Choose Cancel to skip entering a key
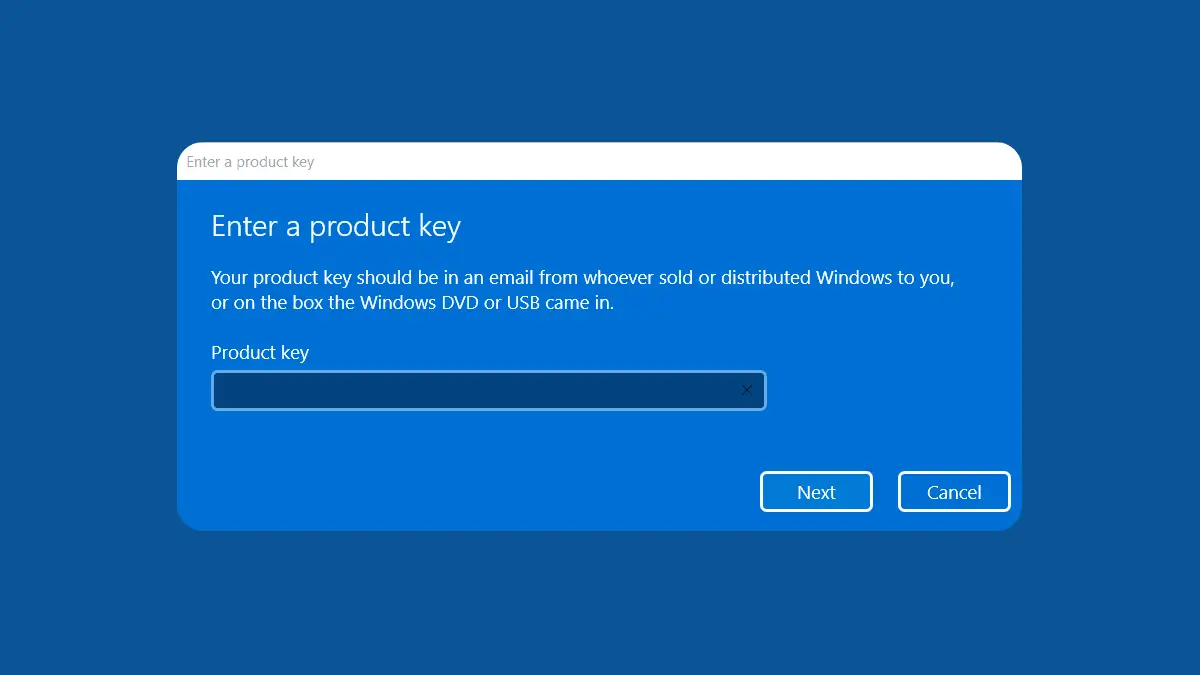The height and width of the screenshot is (675, 1200). 953,491
